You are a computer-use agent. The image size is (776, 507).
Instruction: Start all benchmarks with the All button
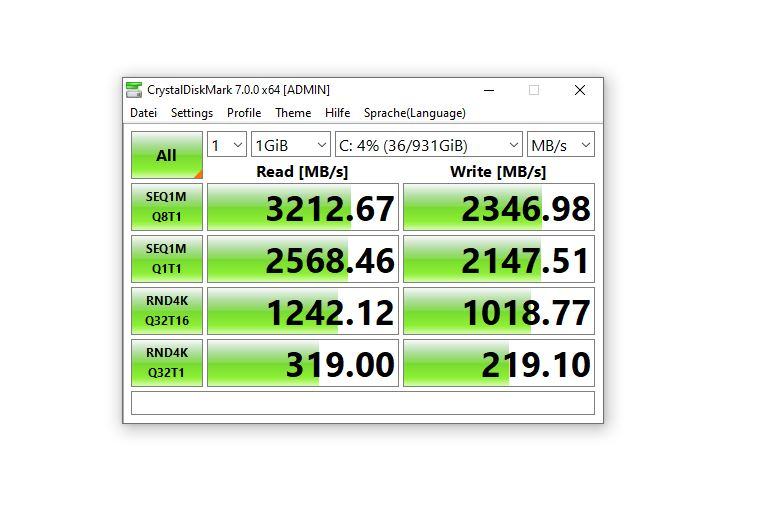coord(167,155)
